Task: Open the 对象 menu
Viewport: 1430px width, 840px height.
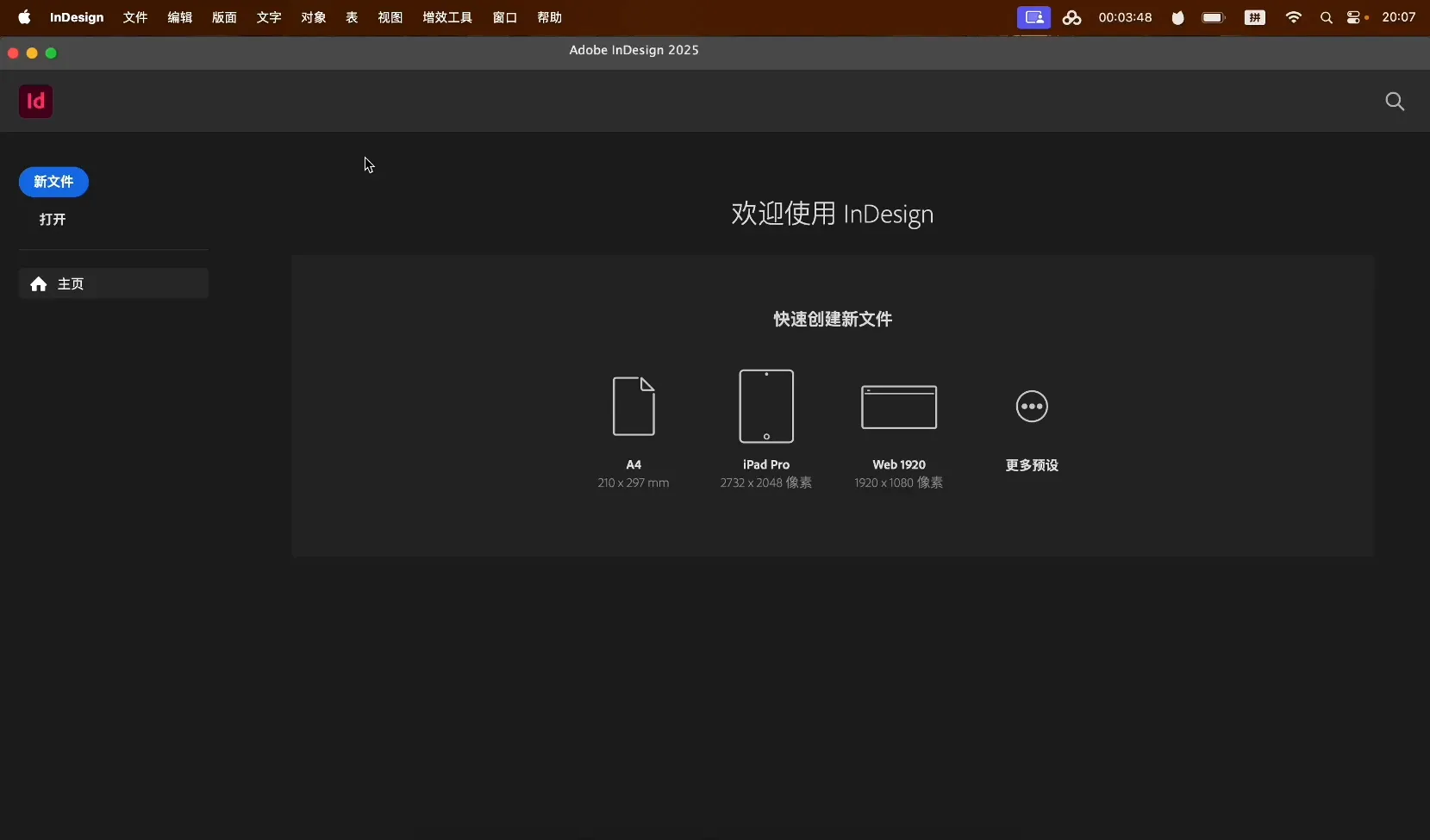Action: (314, 17)
